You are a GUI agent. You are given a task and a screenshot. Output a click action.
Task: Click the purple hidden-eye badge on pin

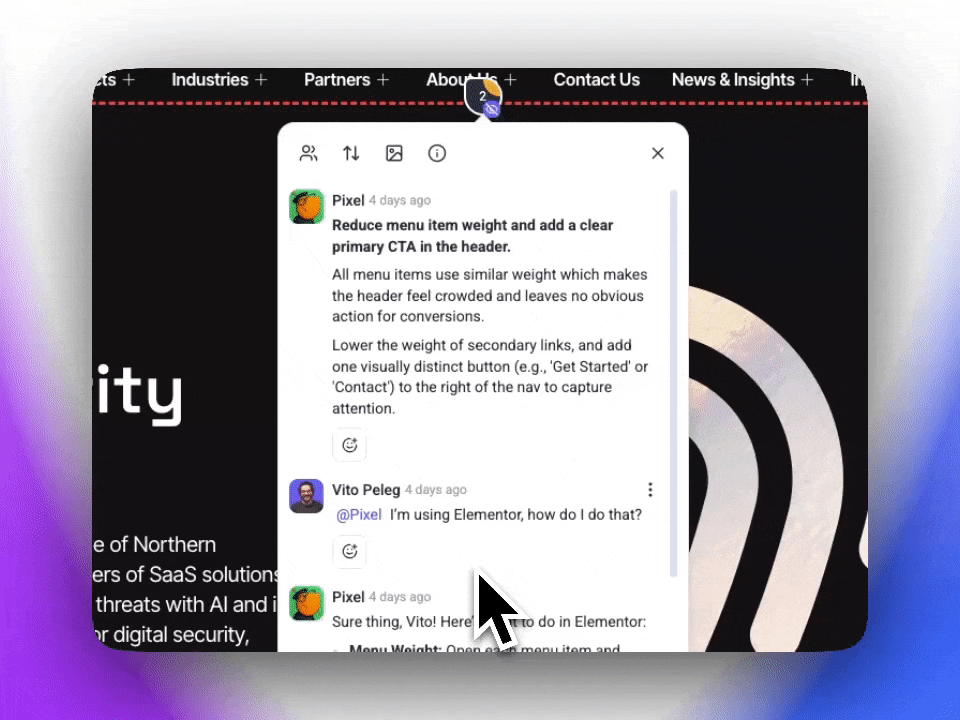[x=491, y=111]
